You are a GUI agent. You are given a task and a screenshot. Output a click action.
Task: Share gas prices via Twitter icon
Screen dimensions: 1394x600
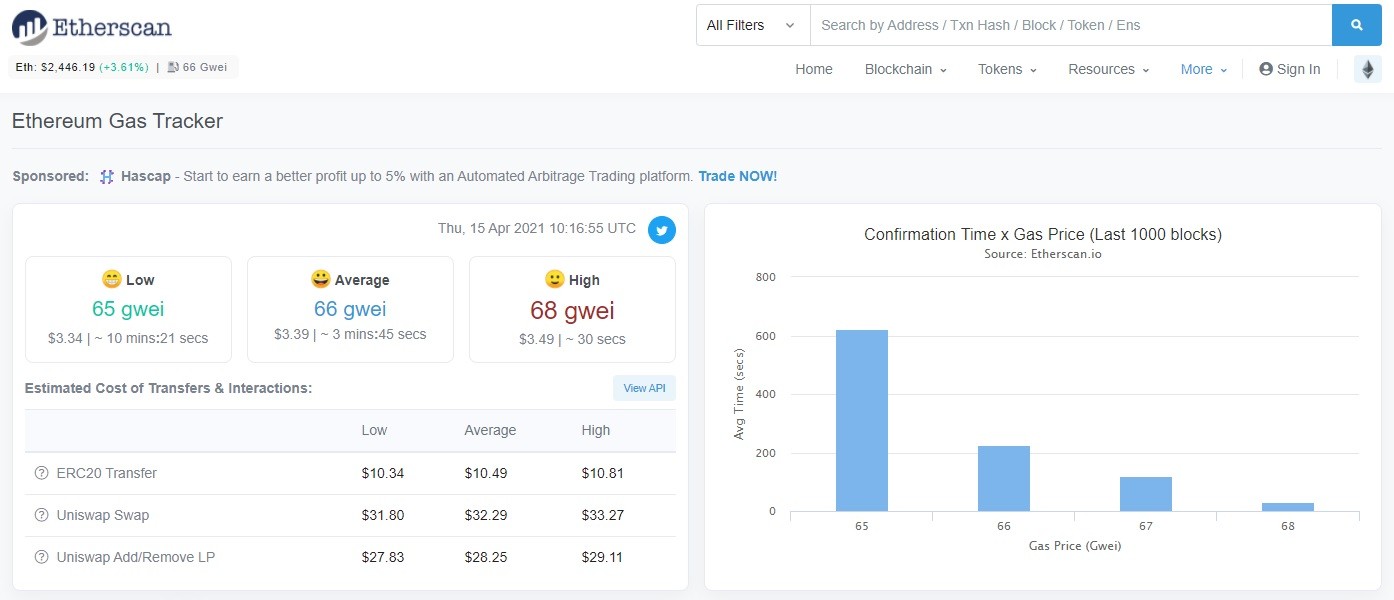pyautogui.click(x=661, y=229)
